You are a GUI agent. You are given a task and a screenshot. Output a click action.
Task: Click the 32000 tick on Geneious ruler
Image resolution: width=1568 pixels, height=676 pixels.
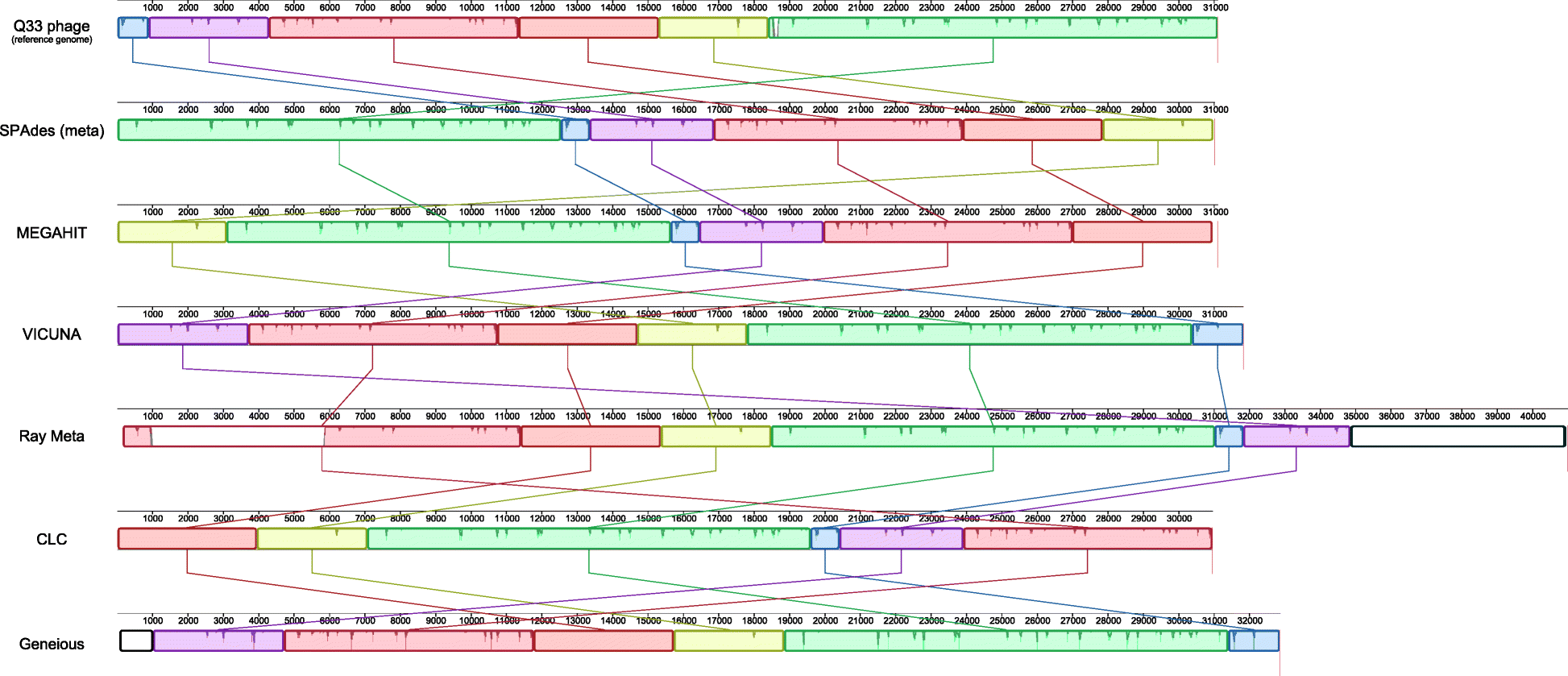click(x=1250, y=620)
